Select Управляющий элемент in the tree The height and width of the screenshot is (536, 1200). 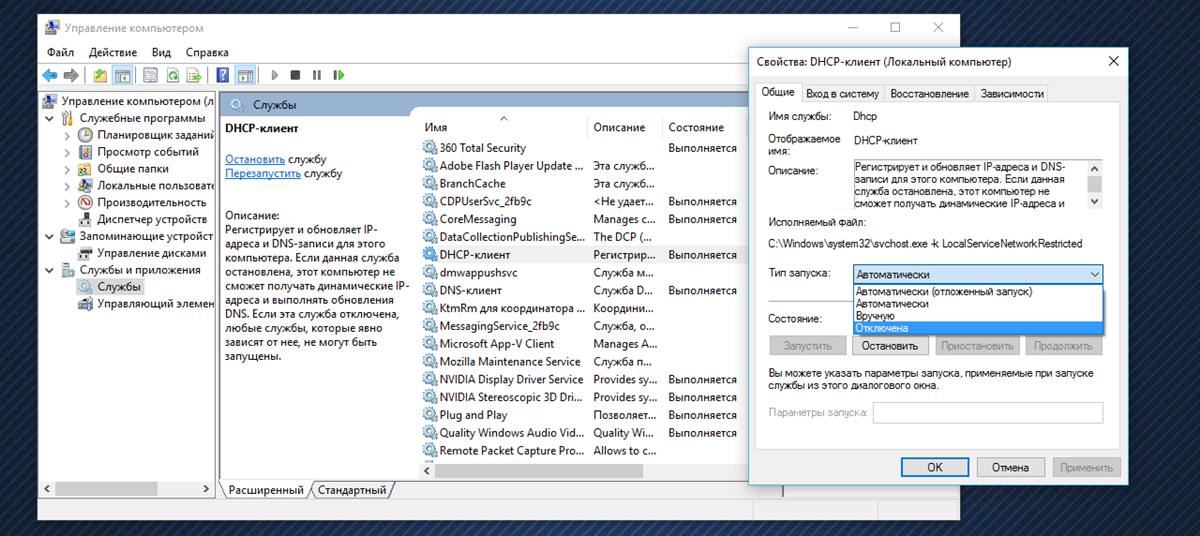pyautogui.click(x=155, y=303)
